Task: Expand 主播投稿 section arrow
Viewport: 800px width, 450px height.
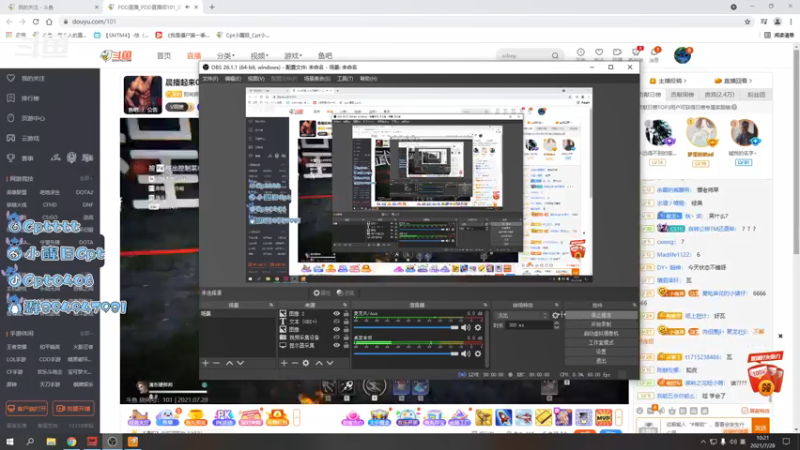Action: coord(685,81)
